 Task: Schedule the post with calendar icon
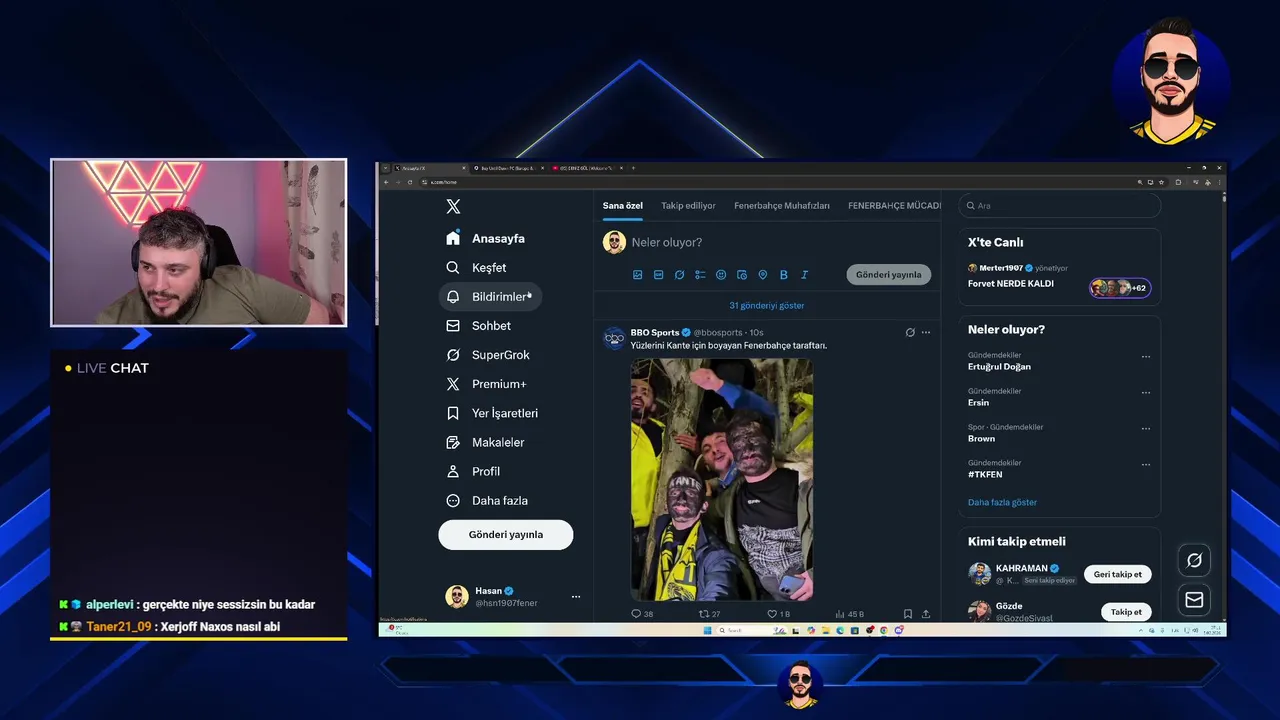tap(742, 274)
